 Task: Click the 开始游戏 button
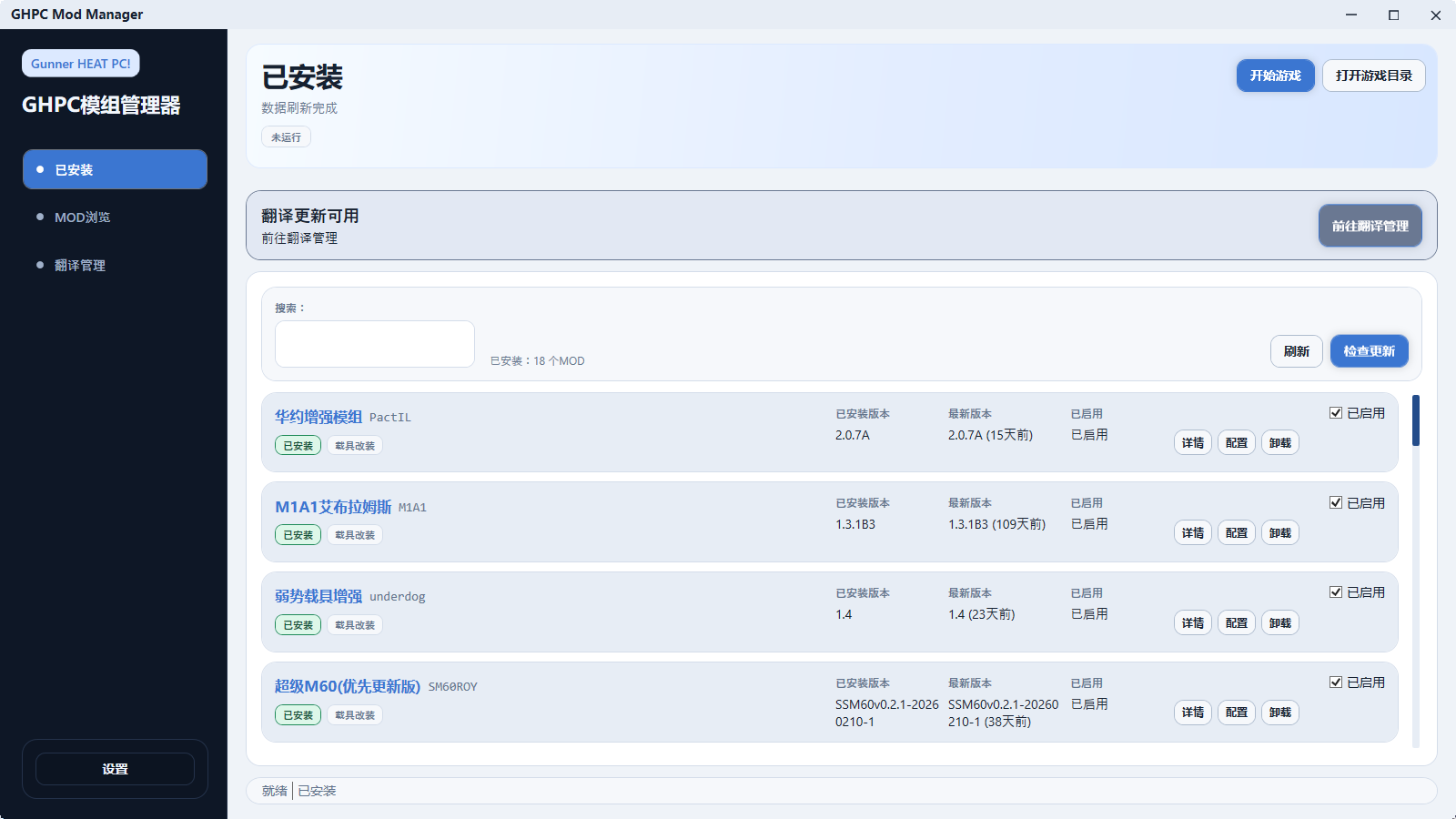click(x=1274, y=76)
